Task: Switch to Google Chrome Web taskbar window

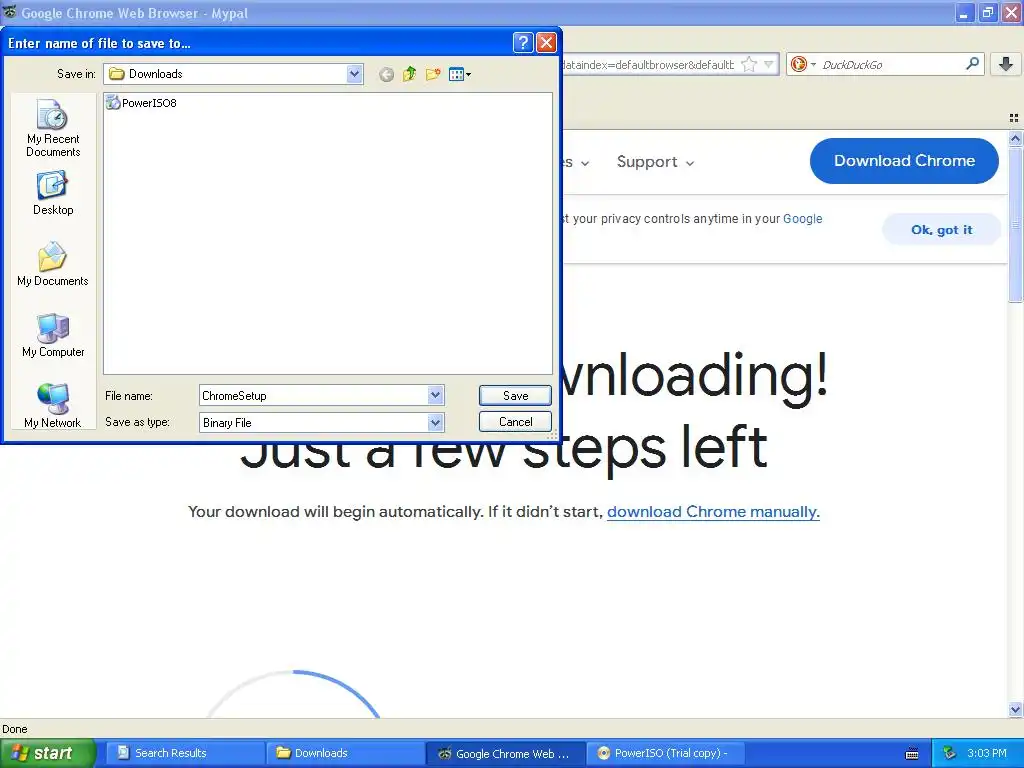Action: [x=505, y=753]
